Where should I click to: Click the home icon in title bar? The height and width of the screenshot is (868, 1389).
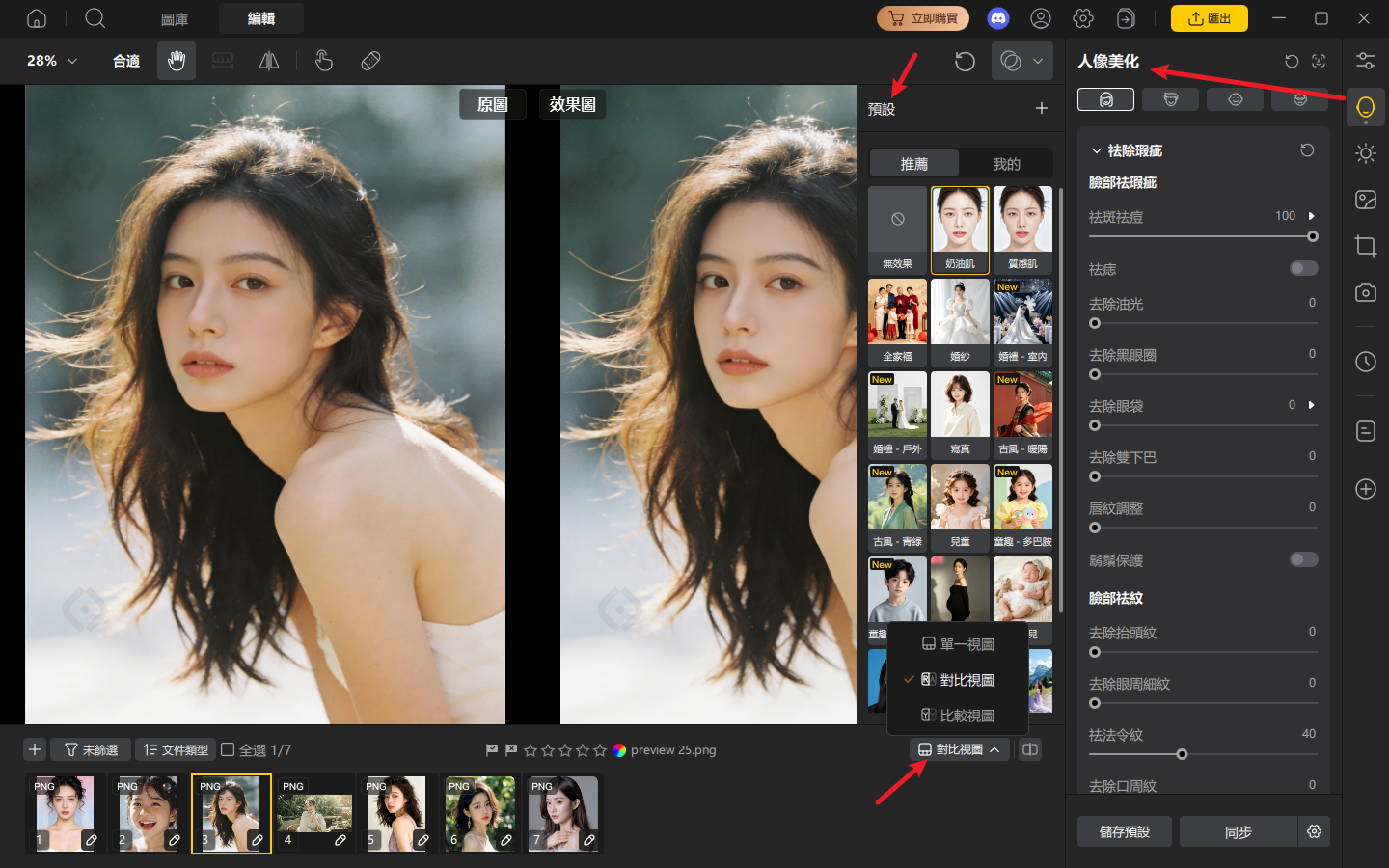(36, 18)
